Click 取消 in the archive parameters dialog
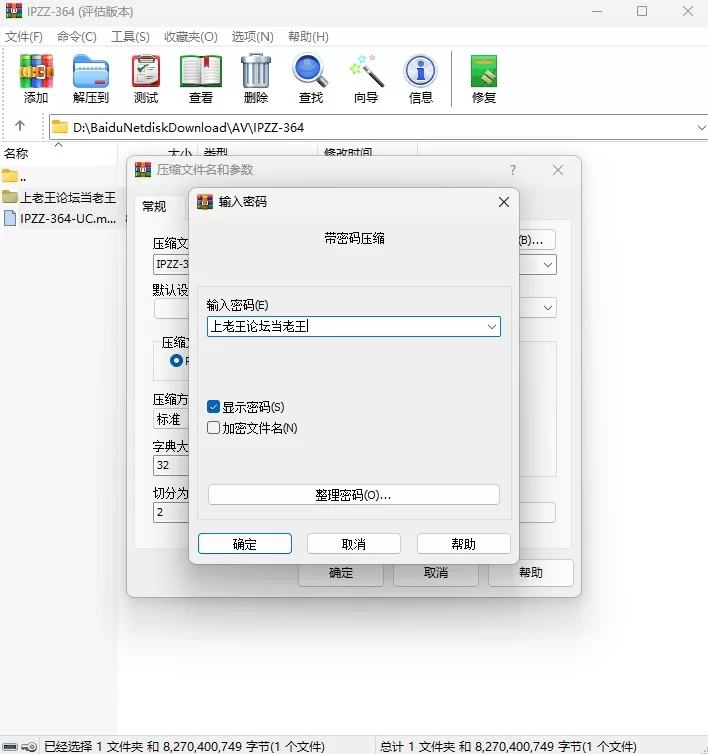 pos(435,573)
